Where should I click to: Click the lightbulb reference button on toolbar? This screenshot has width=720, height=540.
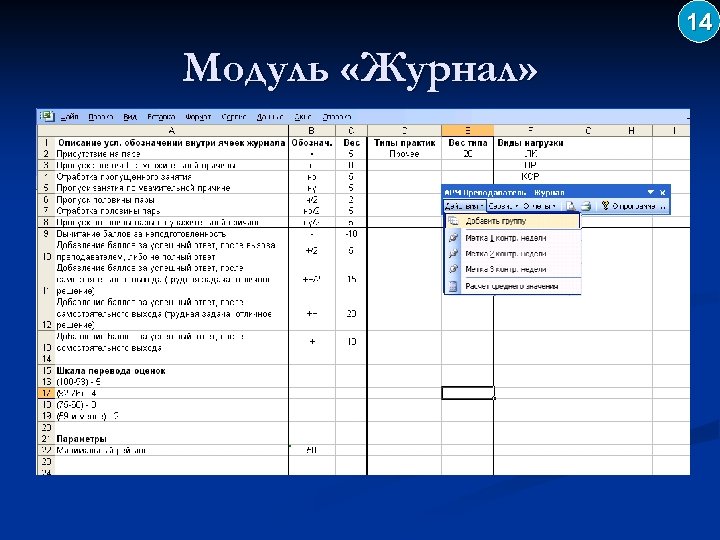pos(628,206)
